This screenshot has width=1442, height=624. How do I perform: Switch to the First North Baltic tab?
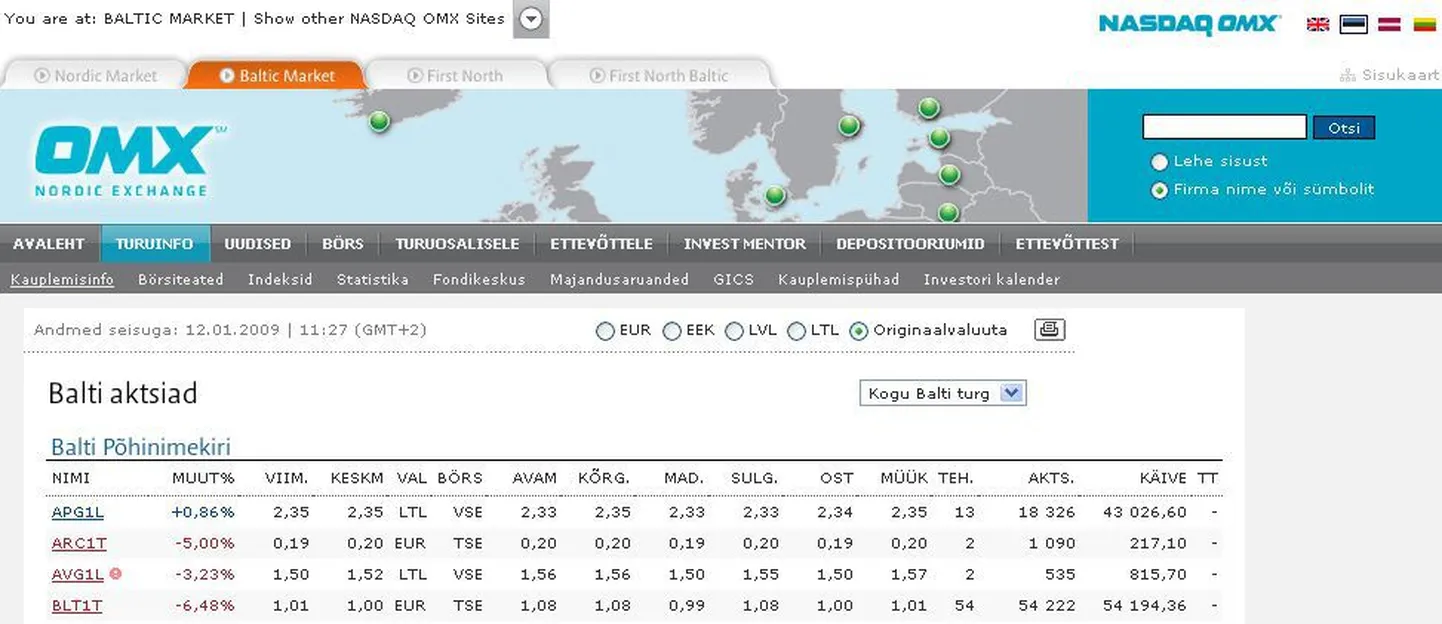click(658, 75)
